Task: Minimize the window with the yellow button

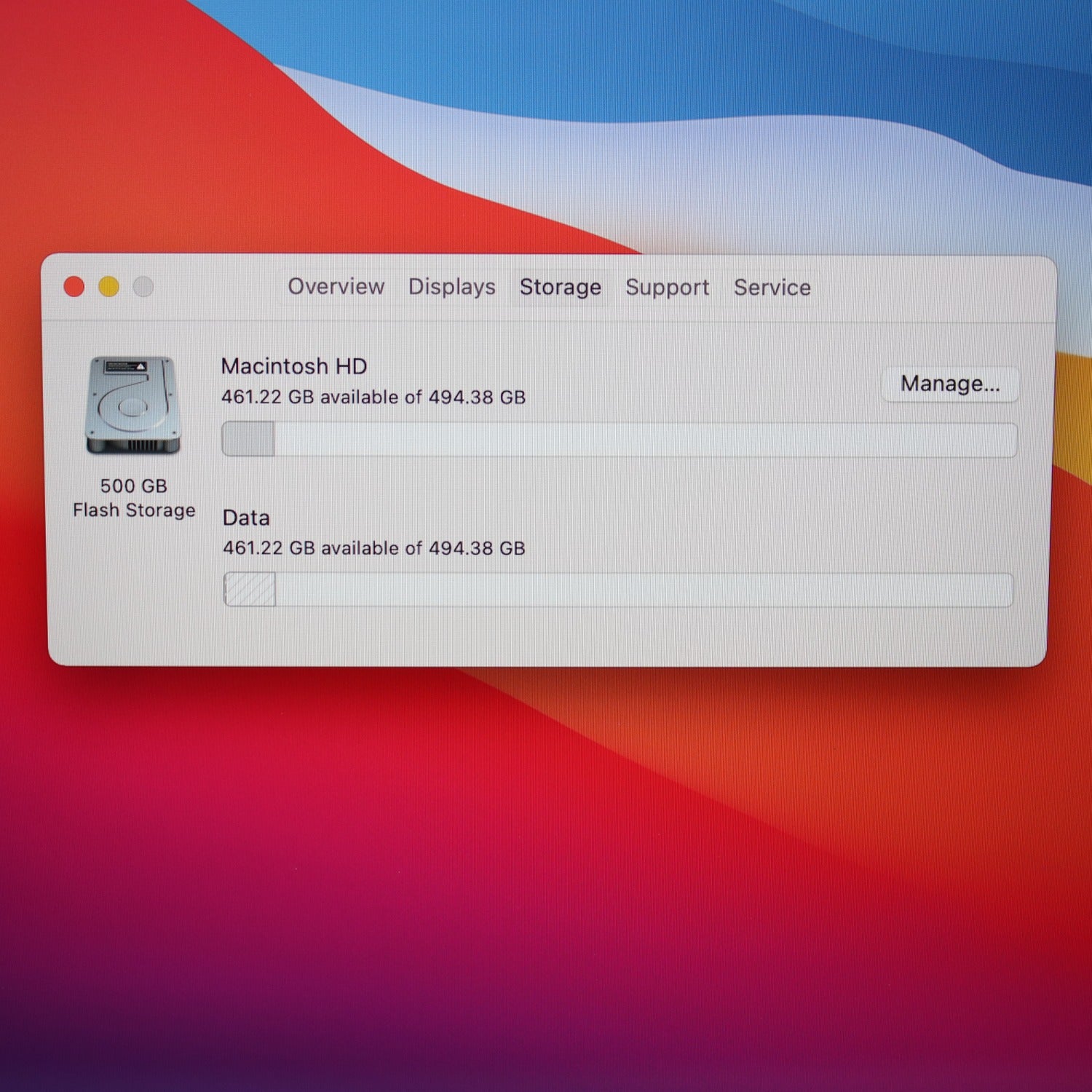Action: [108, 287]
